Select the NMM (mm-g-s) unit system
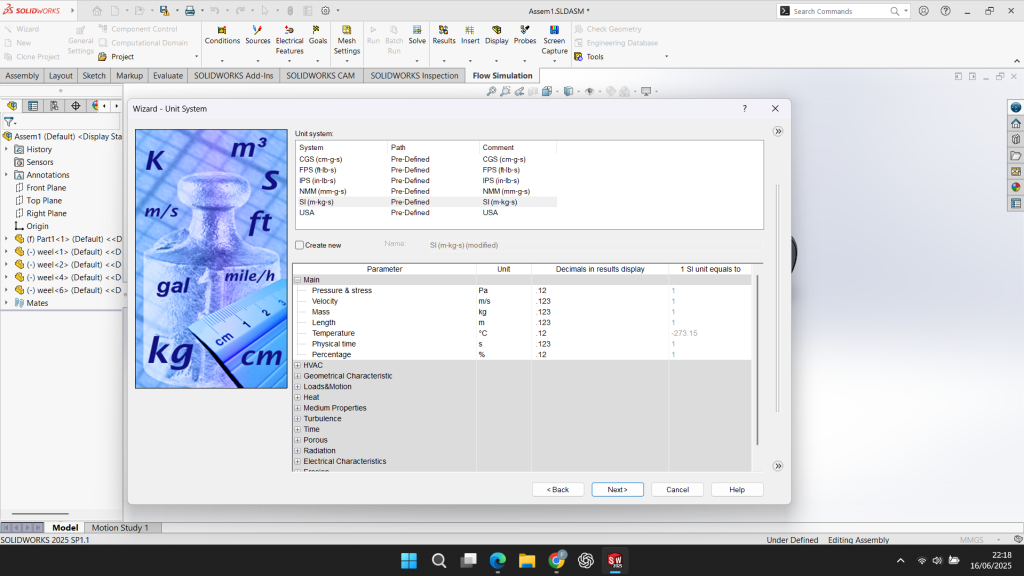Screen dimensions: 1024x576 323,191
